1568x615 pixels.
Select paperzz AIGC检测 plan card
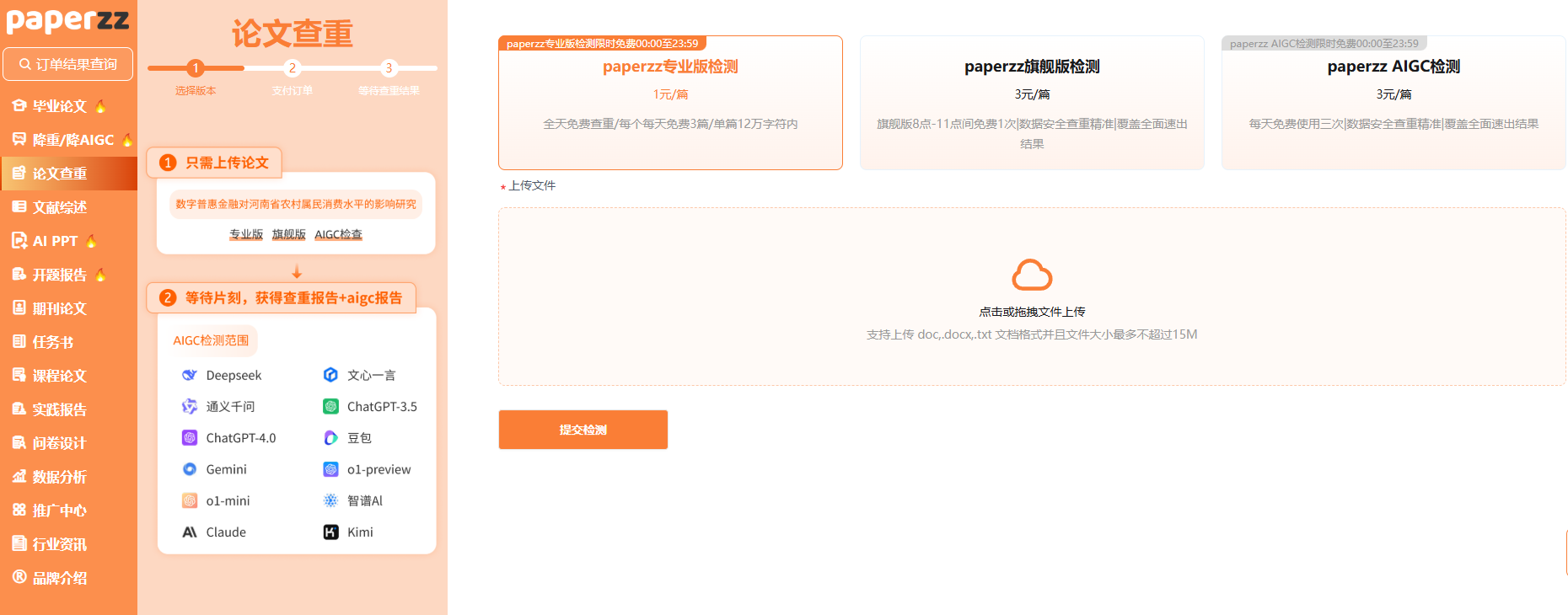(x=1393, y=103)
